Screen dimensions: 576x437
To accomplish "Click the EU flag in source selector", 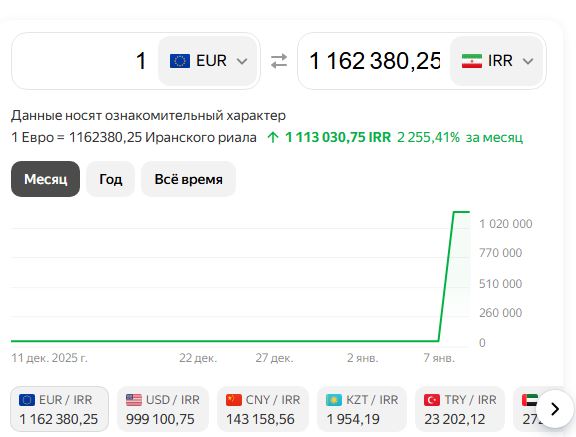I will (180, 61).
